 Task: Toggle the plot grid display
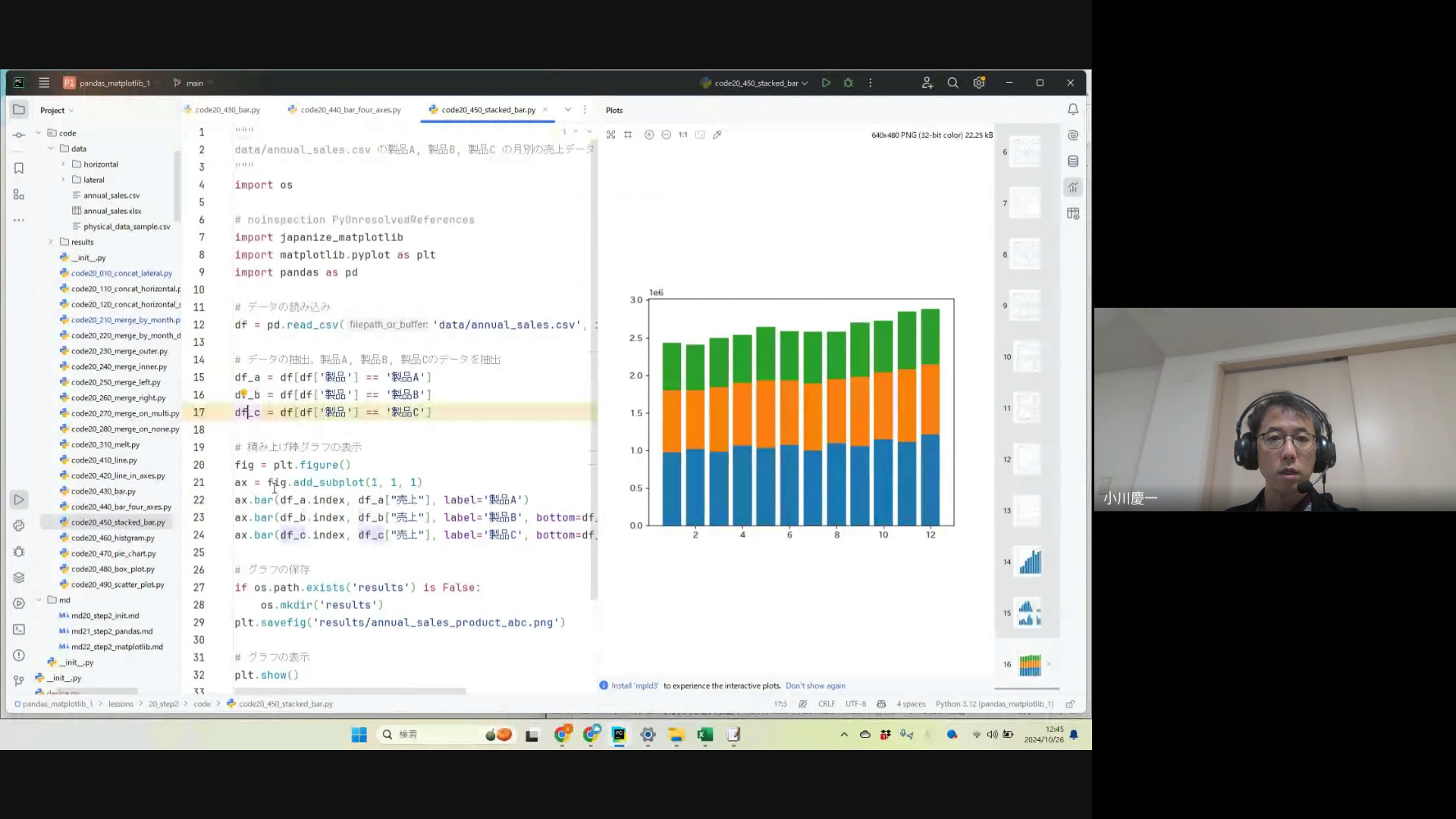628,134
